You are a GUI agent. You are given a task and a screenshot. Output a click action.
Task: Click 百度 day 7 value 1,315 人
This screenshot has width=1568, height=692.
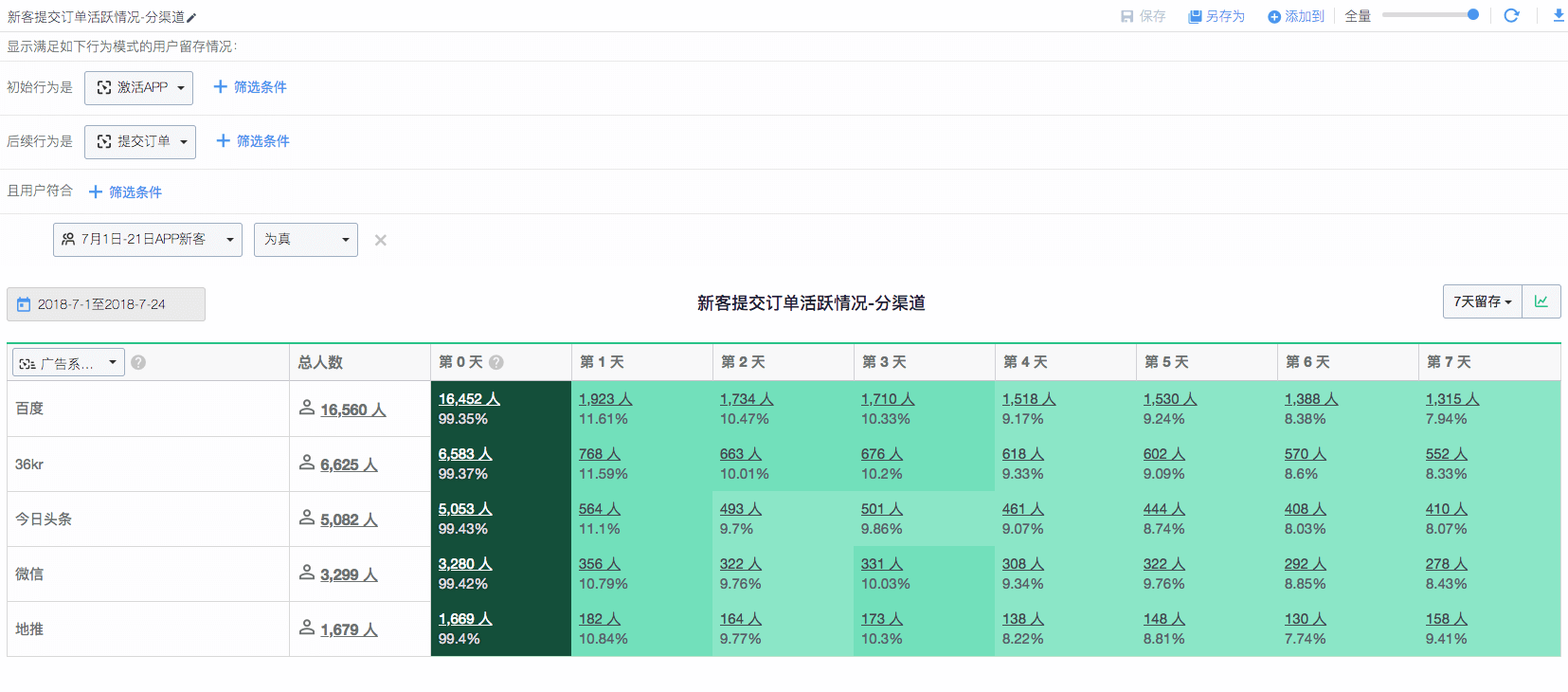(1452, 399)
